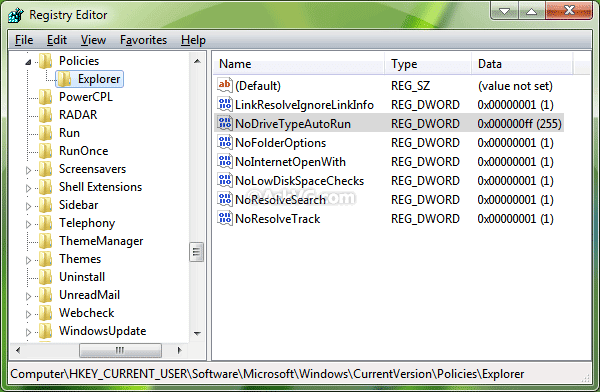This screenshot has height=392, width=600.
Task: Click the RunOnce folder icon
Action: 46,151
